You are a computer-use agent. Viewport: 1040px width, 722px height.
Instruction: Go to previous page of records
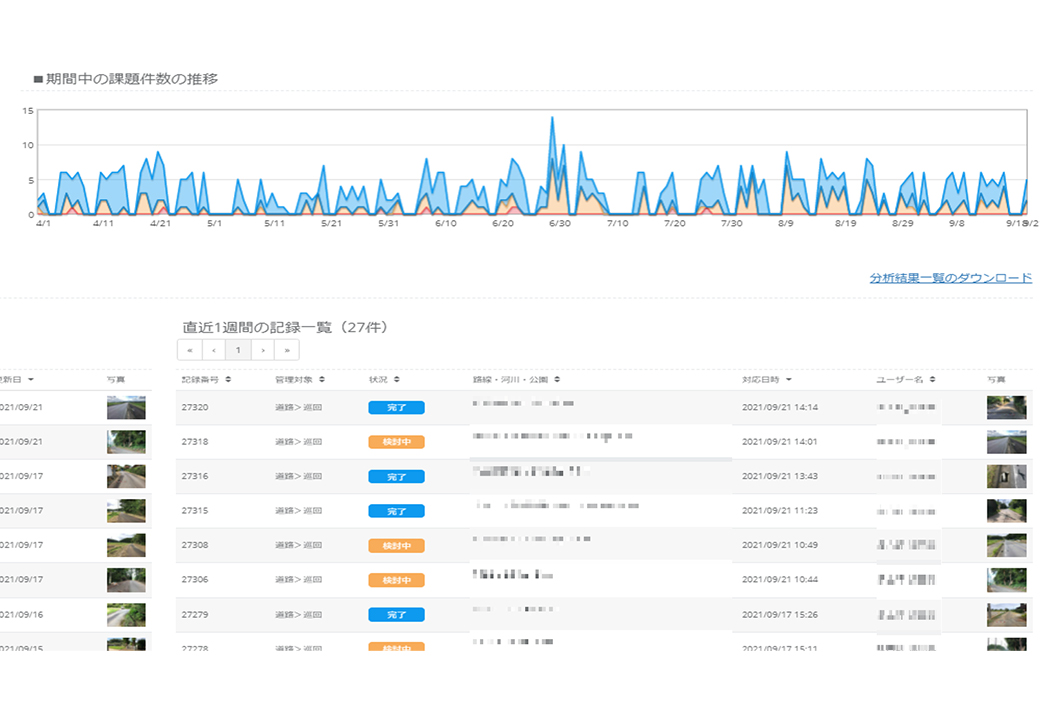click(213, 350)
